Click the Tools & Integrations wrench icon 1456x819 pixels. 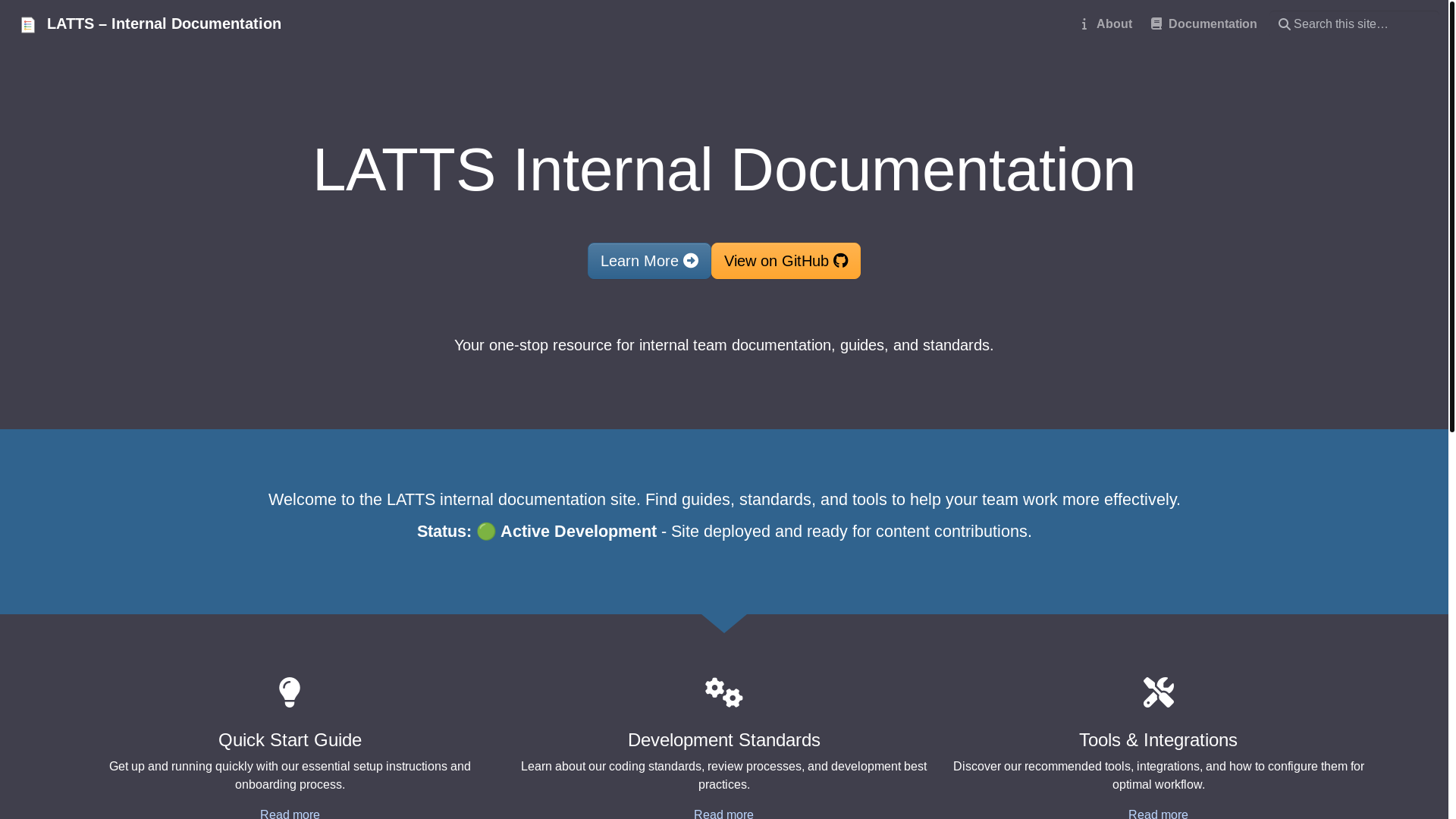pyautogui.click(x=1159, y=692)
